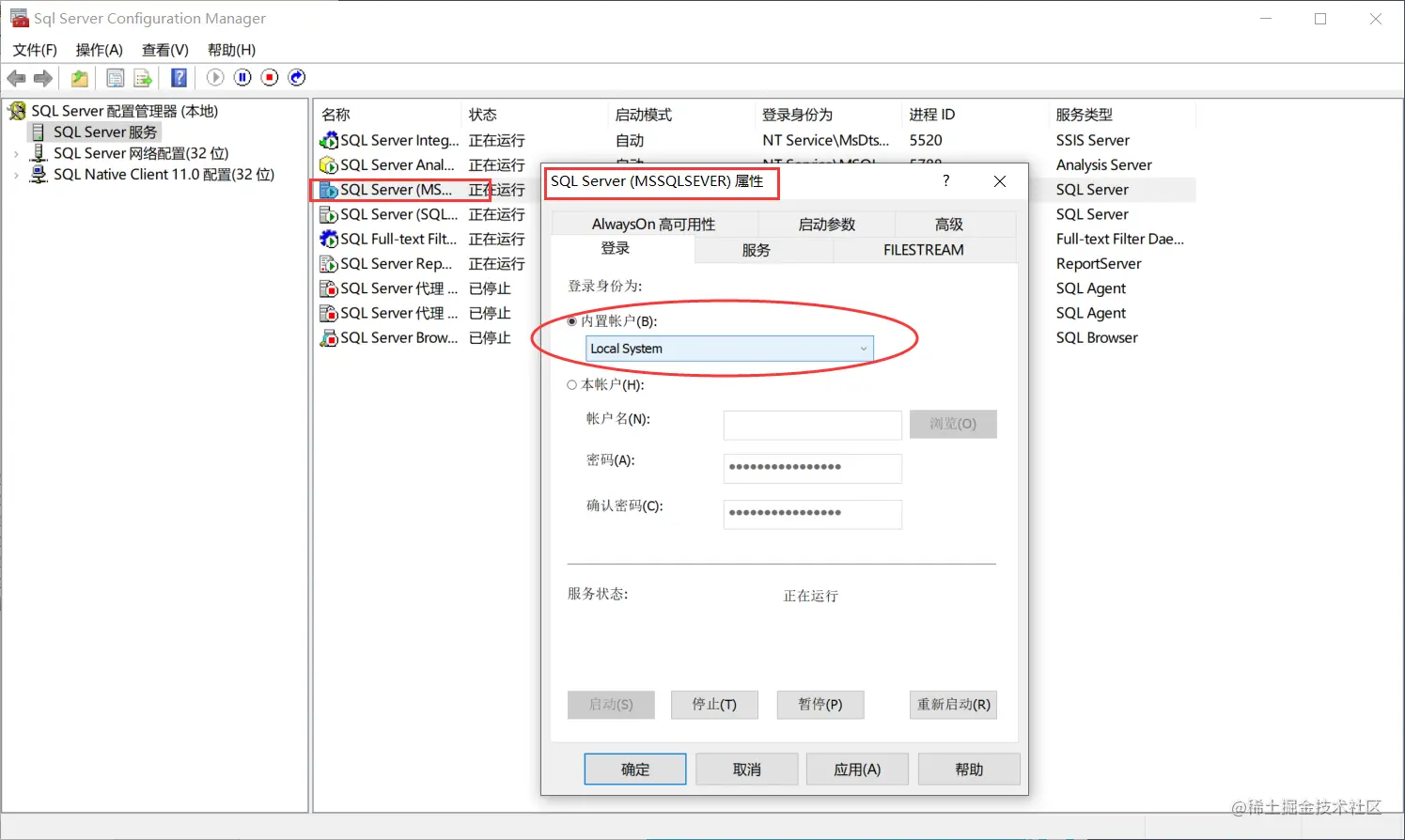Click the SQL Server Brow... service icon
Screen dimensions: 1405x840
[329, 337]
